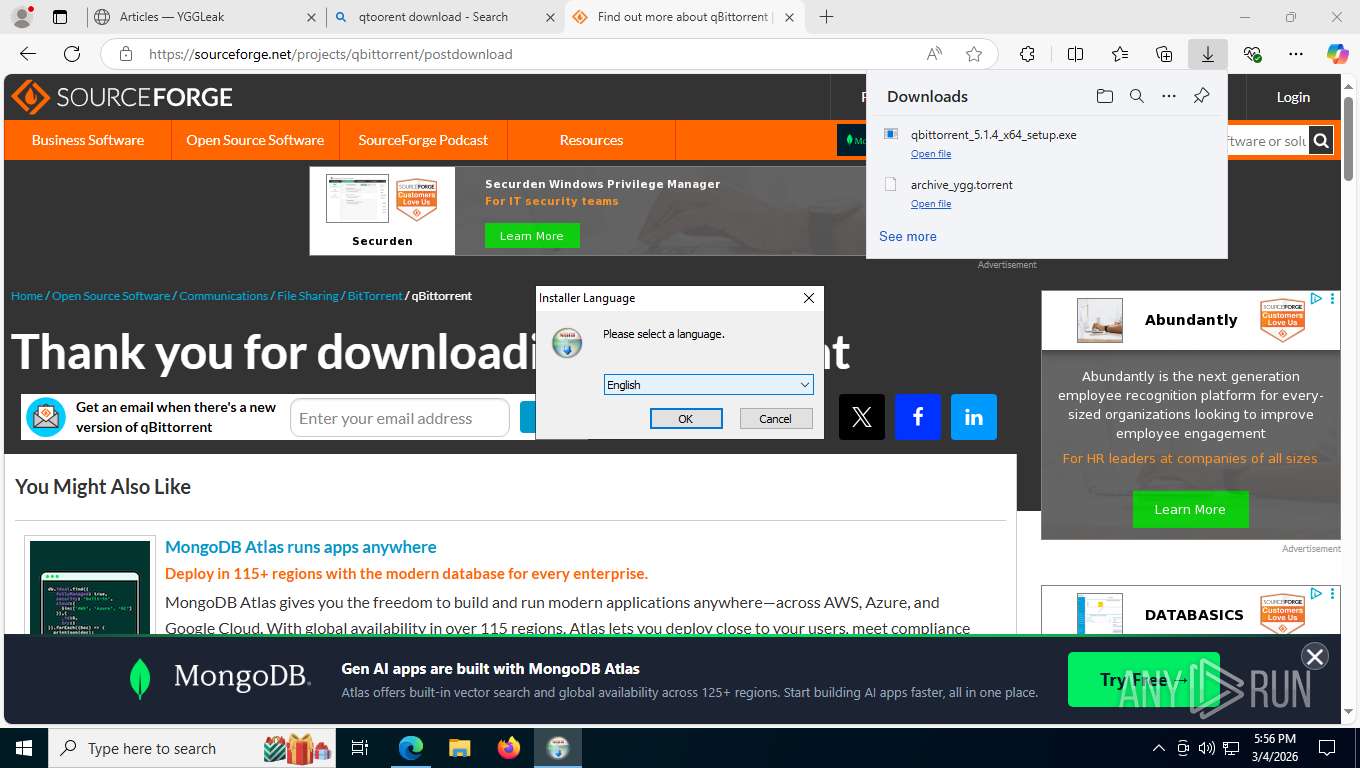Click Try Free MongoDB button

point(1144,680)
